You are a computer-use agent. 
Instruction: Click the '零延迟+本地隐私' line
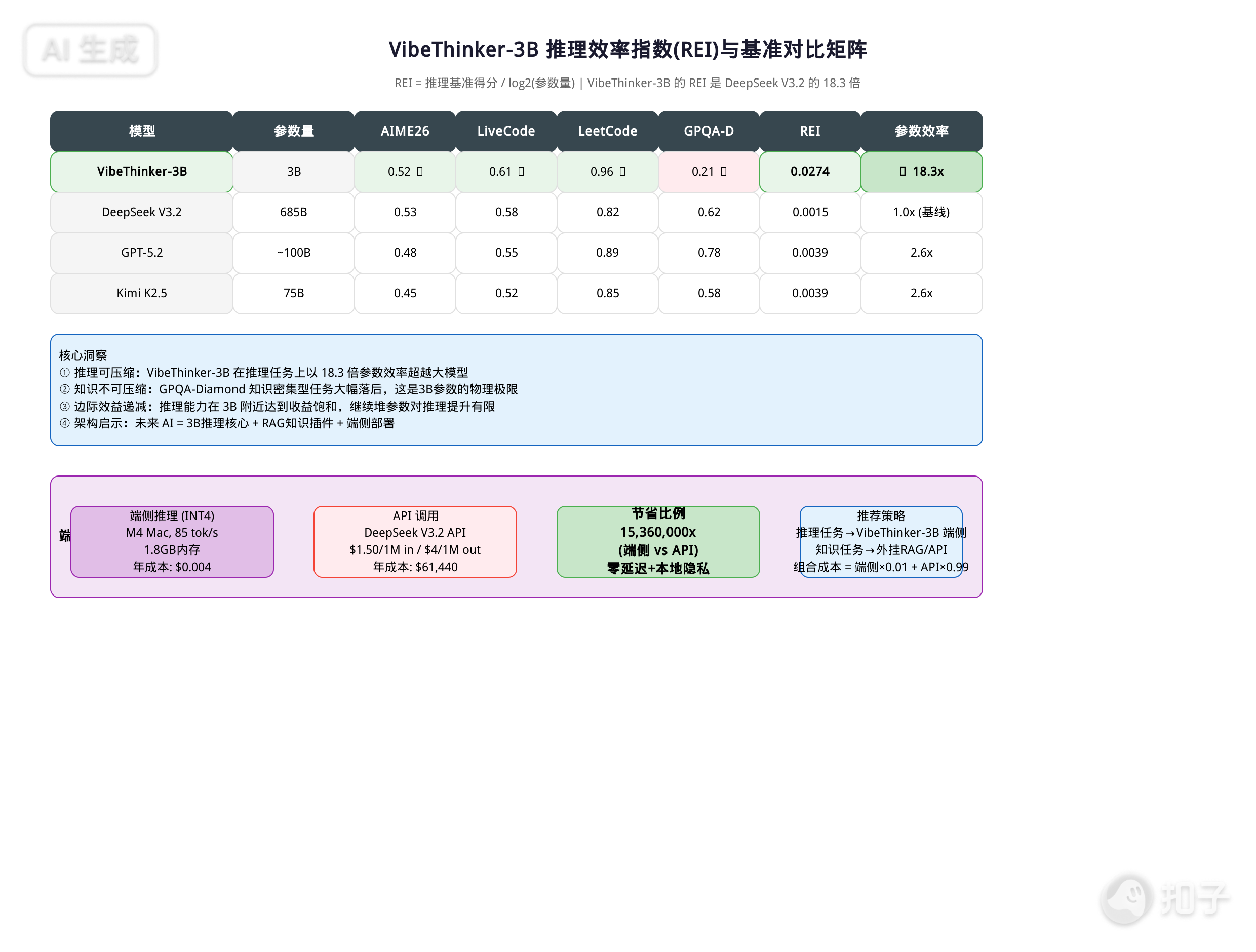click(x=658, y=568)
